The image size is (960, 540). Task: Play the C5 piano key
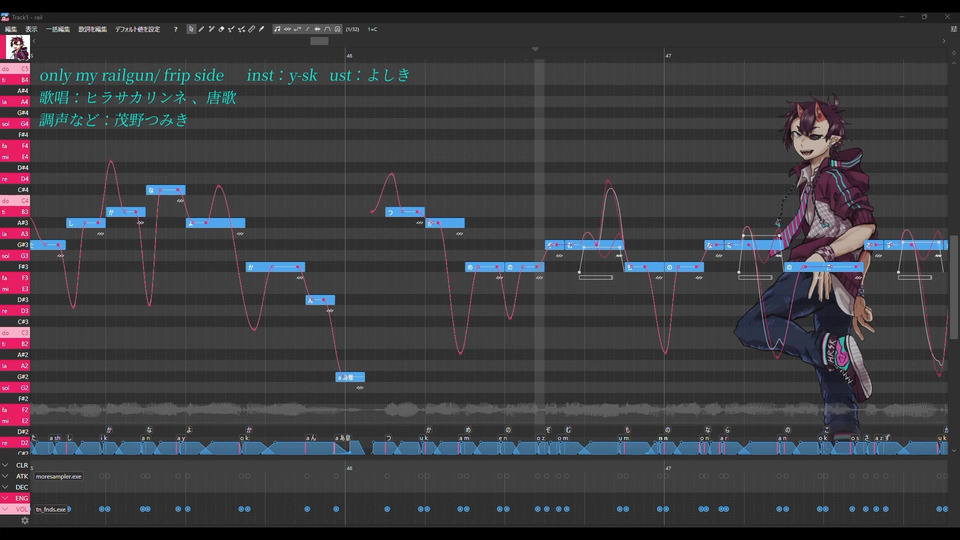[15, 69]
